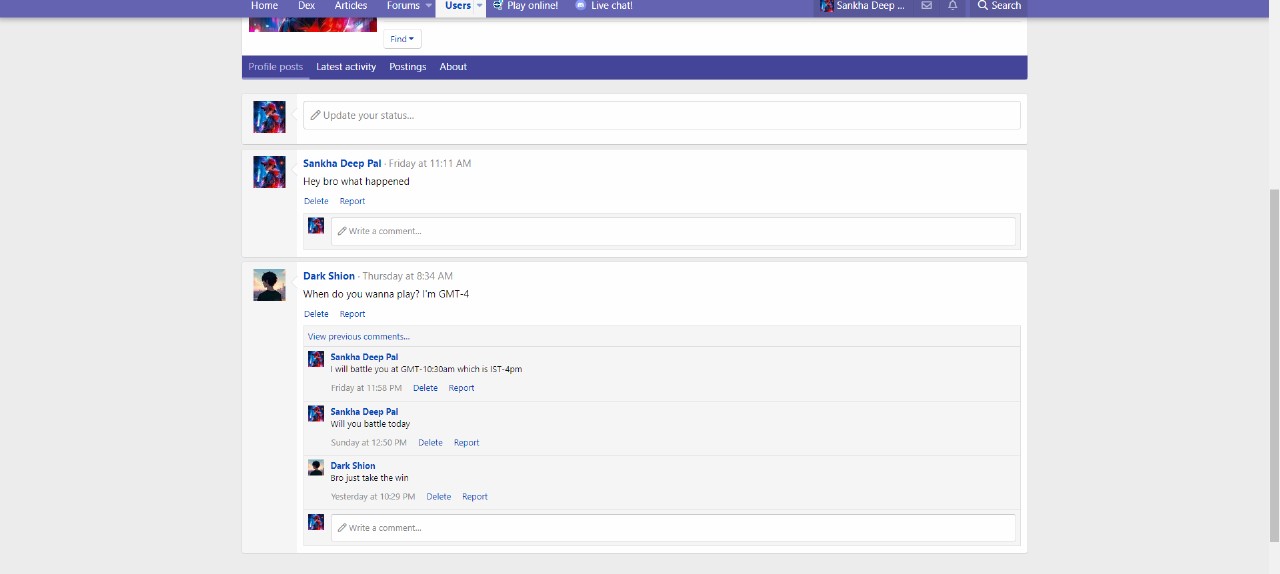Focus the Update your status field
1280x574 pixels.
(661, 115)
